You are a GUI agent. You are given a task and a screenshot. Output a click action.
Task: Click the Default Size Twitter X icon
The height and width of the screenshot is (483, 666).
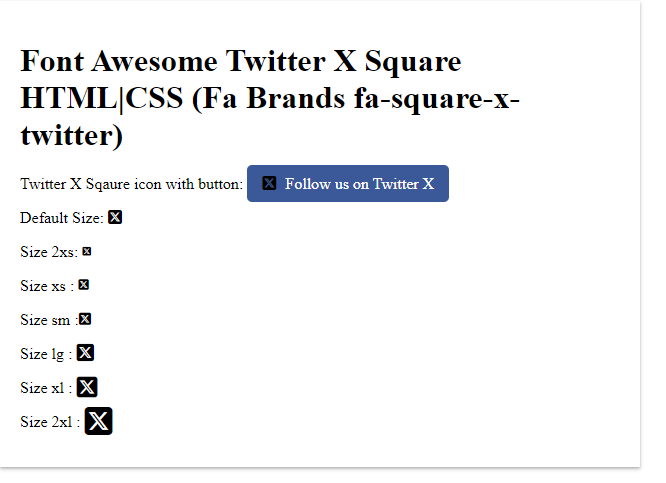pyautogui.click(x=115, y=217)
